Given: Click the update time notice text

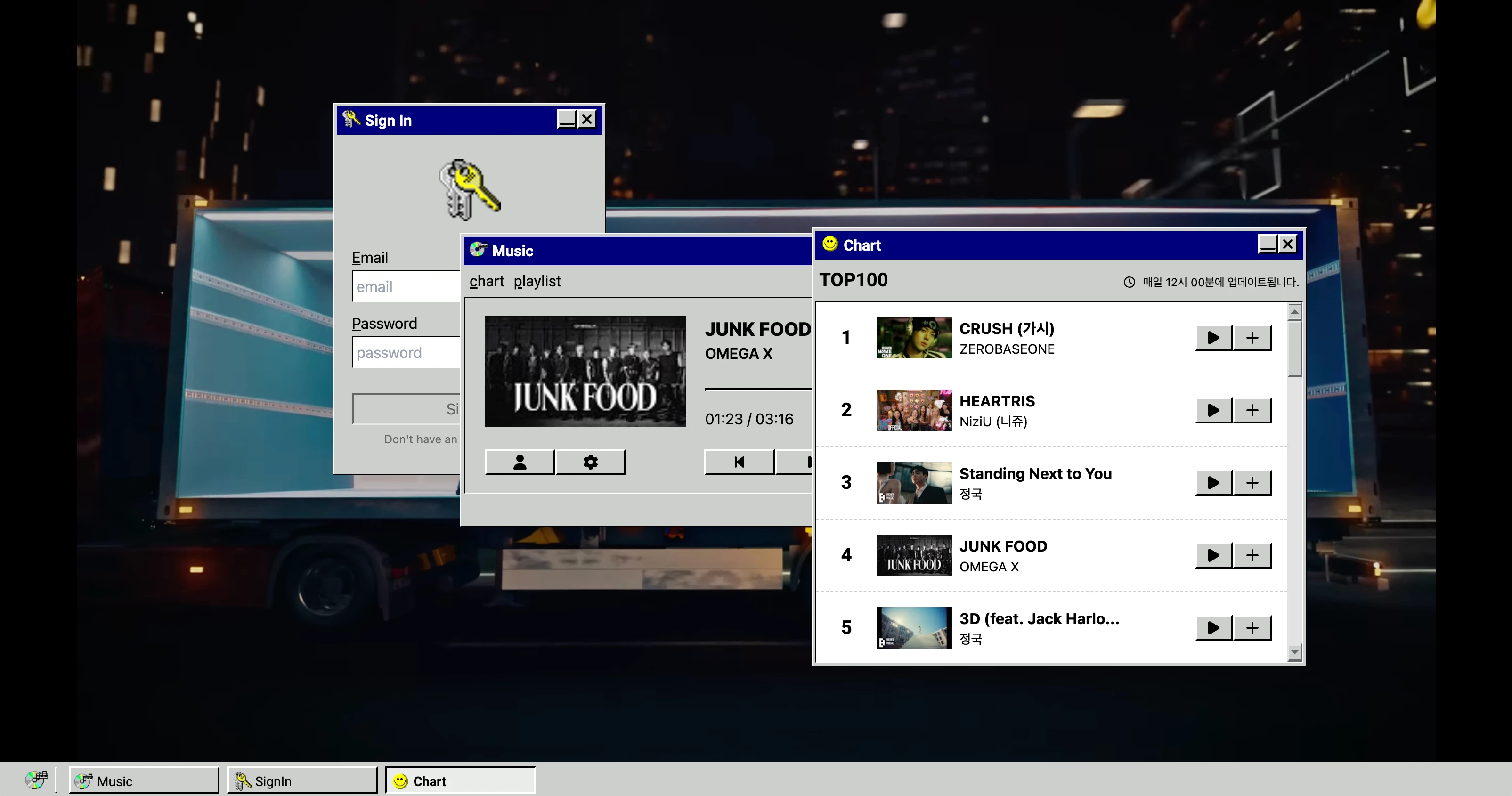Looking at the screenshot, I should click(1220, 282).
